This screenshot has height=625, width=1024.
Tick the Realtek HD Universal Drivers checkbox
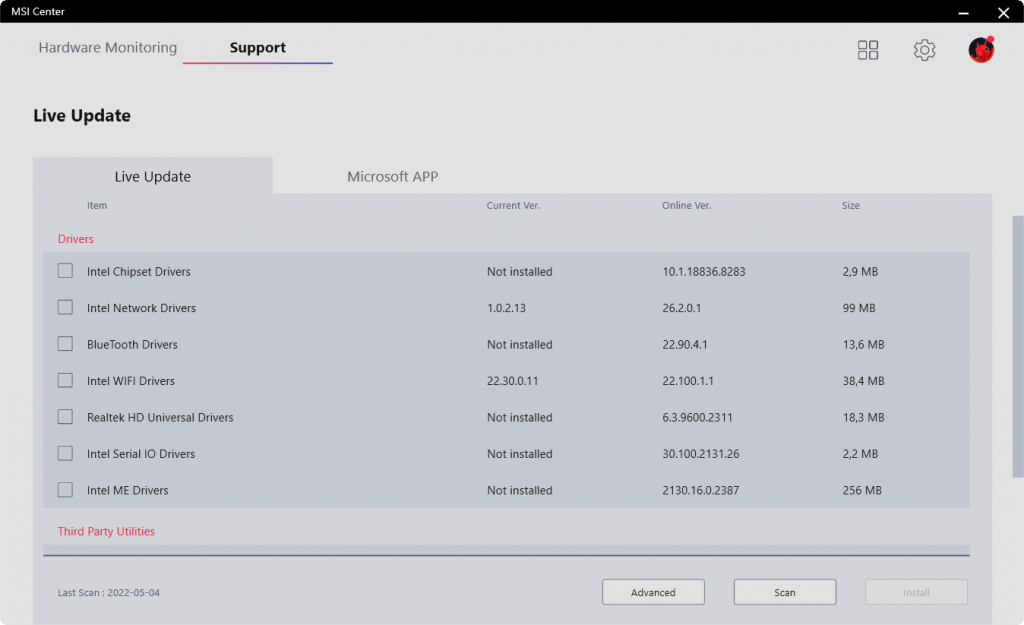tap(65, 417)
